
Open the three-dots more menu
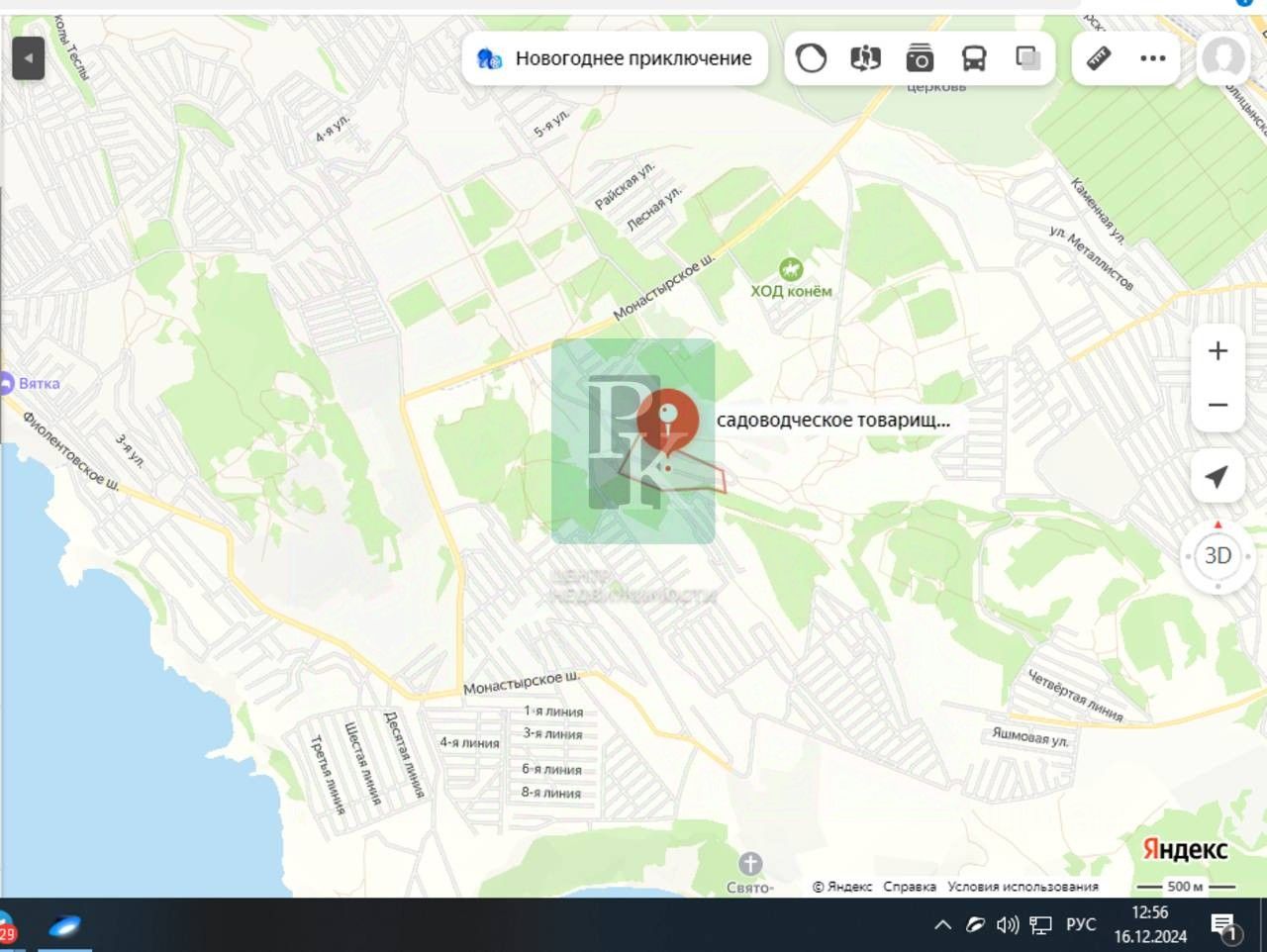tap(1153, 58)
